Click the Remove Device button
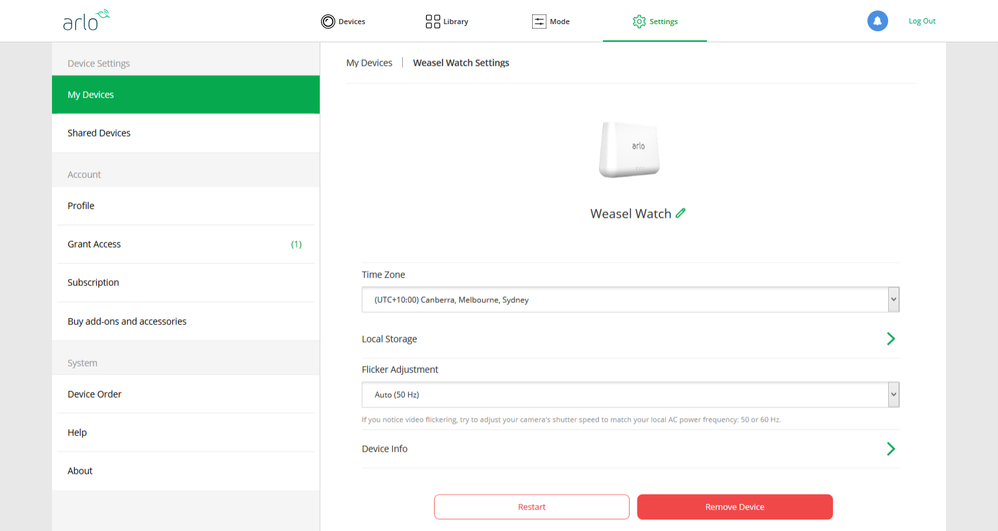998x531 pixels. 734,507
